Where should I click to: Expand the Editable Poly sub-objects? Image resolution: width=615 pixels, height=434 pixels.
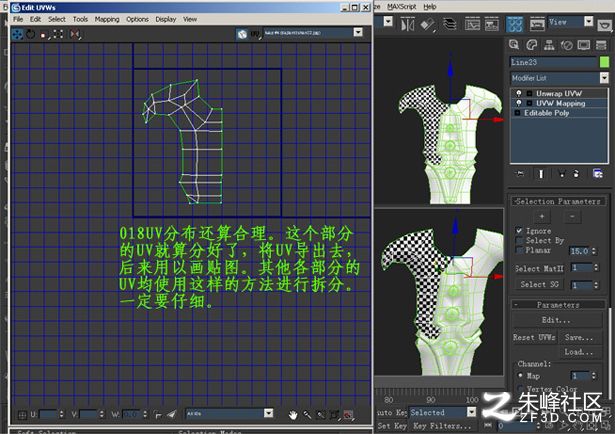517,113
